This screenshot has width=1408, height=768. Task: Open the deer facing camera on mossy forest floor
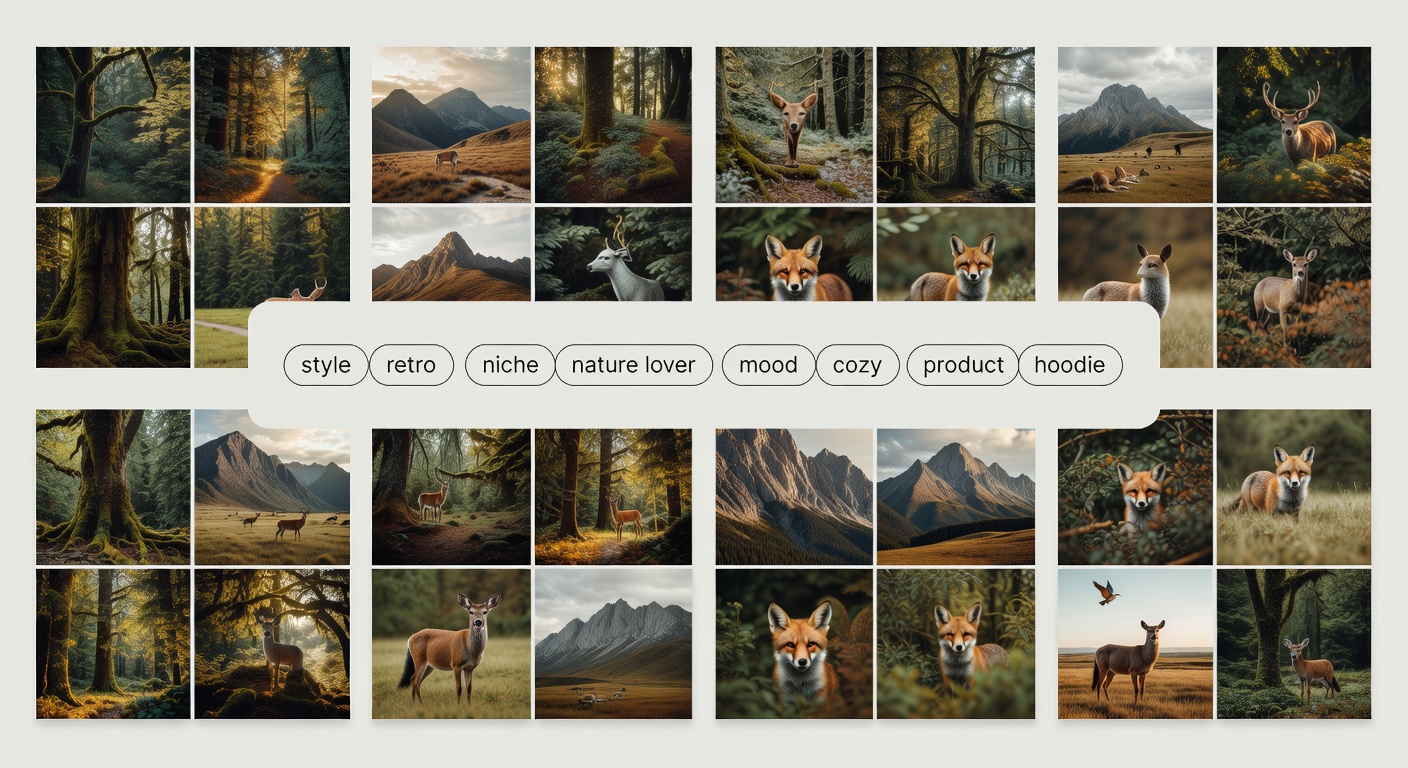[794, 125]
